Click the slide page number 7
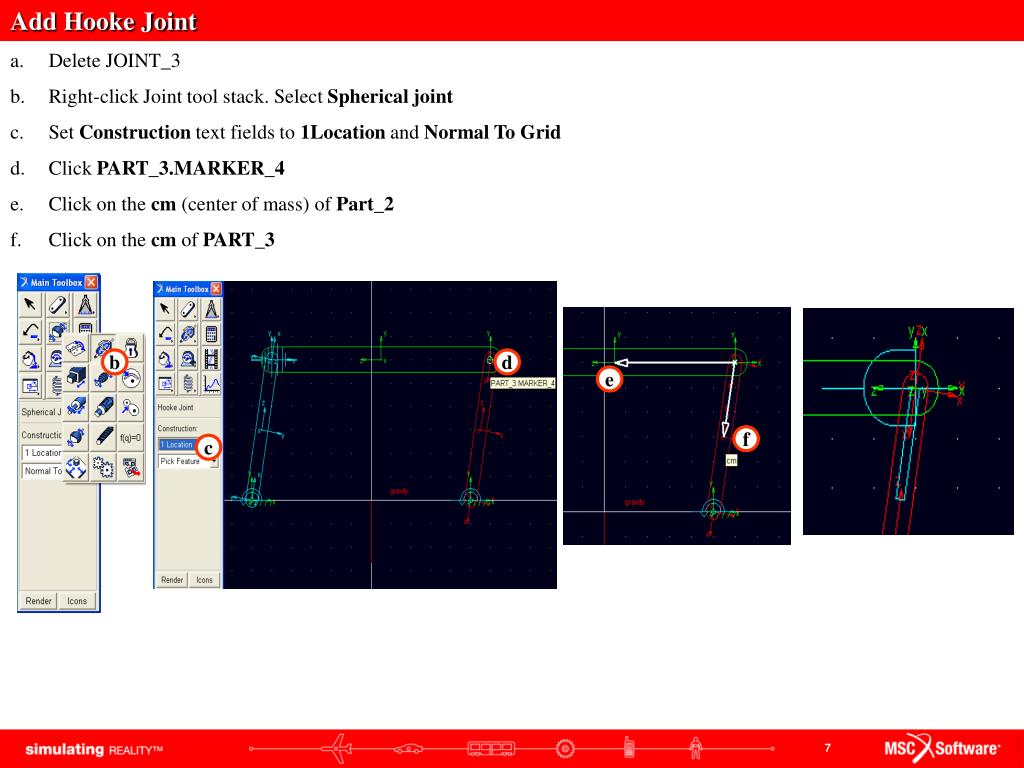The height and width of the screenshot is (768, 1024). 827,748
